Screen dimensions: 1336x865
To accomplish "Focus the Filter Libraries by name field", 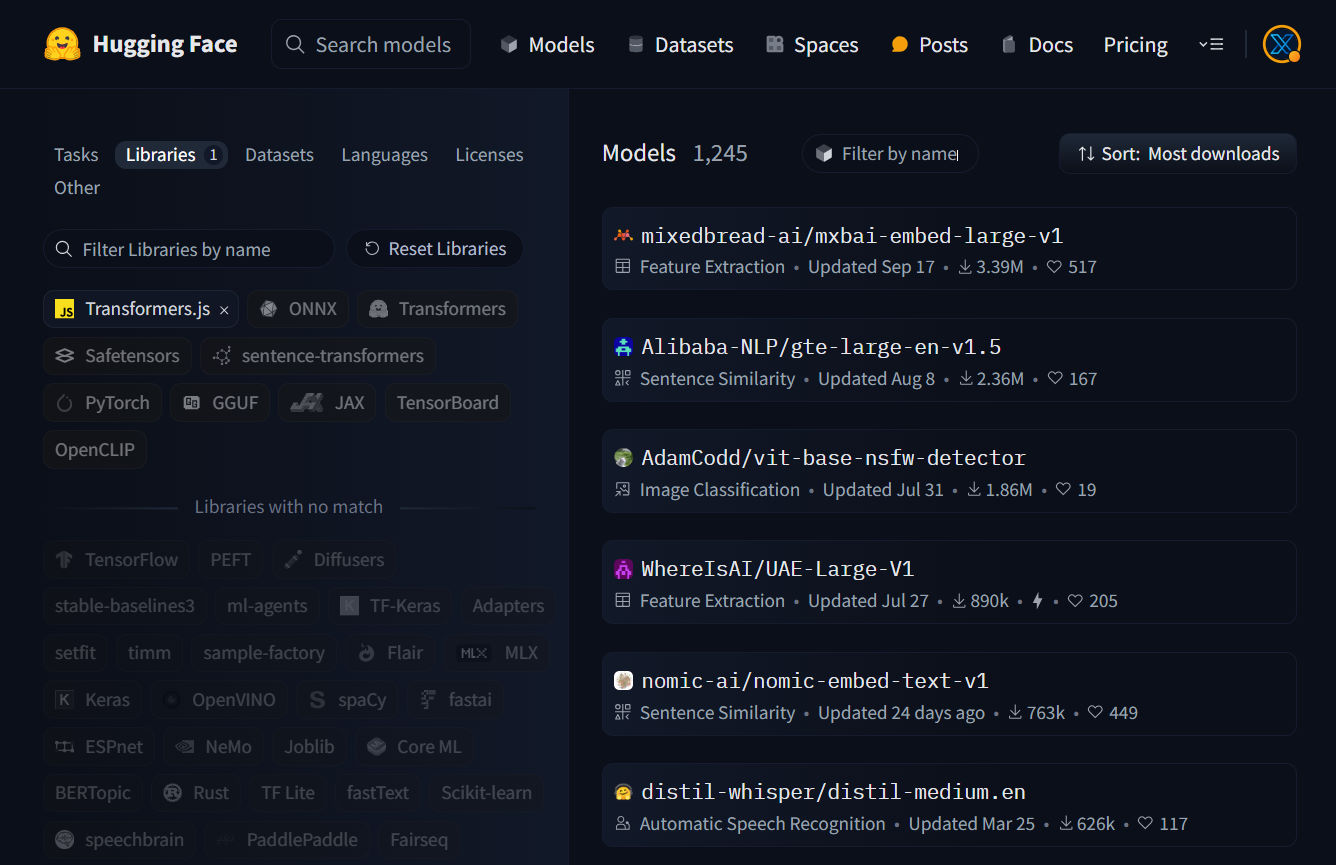I will [x=190, y=249].
